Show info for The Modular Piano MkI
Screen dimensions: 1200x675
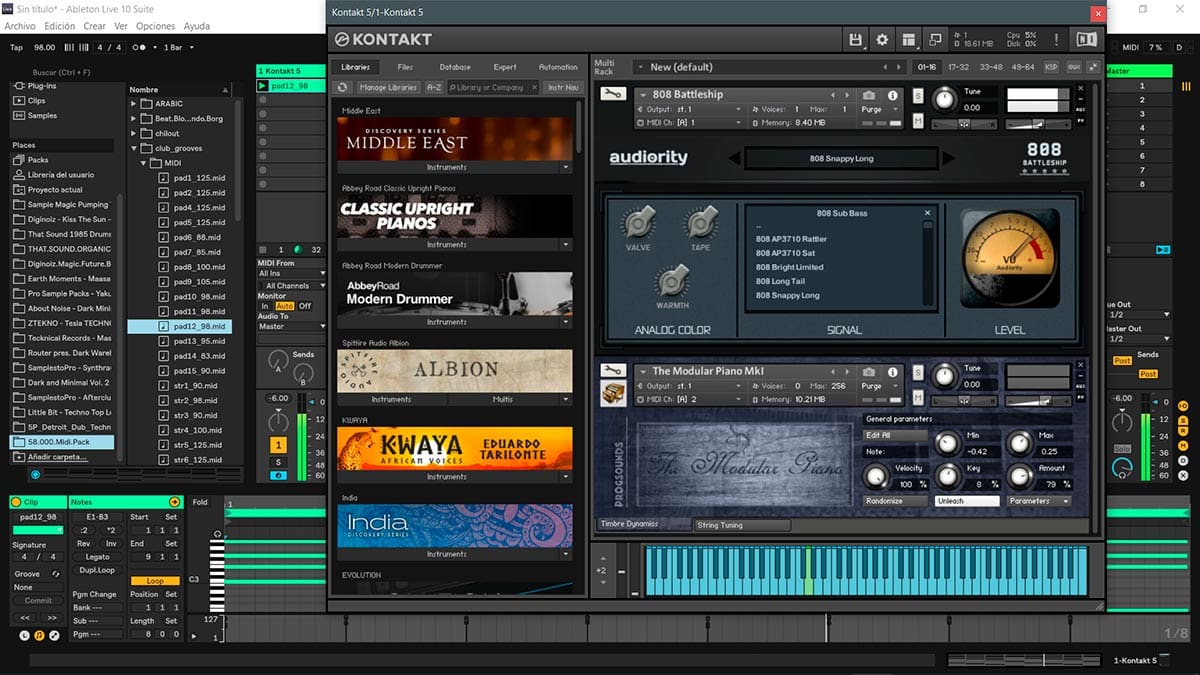pos(892,372)
